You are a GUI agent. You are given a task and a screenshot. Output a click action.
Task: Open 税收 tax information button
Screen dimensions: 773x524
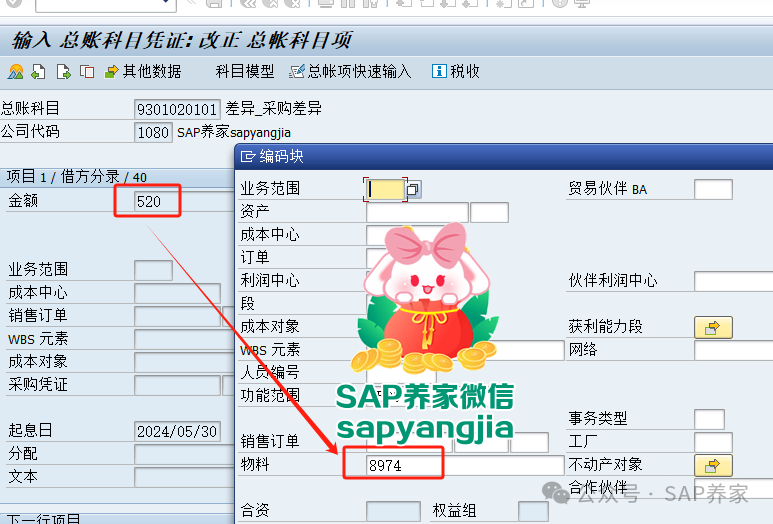456,71
